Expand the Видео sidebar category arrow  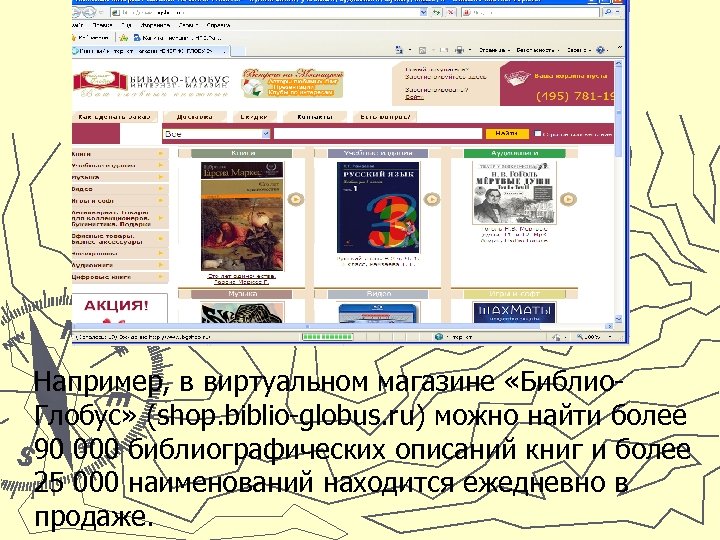(161, 188)
